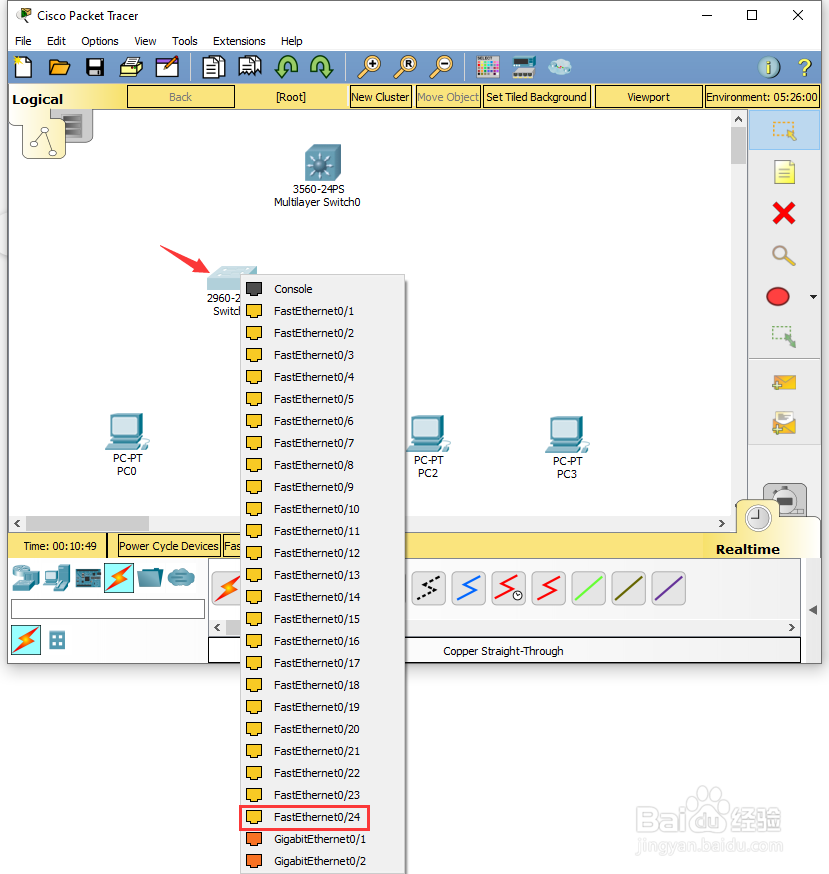Choose the red X Delete tool
829x874 pixels.
click(x=784, y=213)
